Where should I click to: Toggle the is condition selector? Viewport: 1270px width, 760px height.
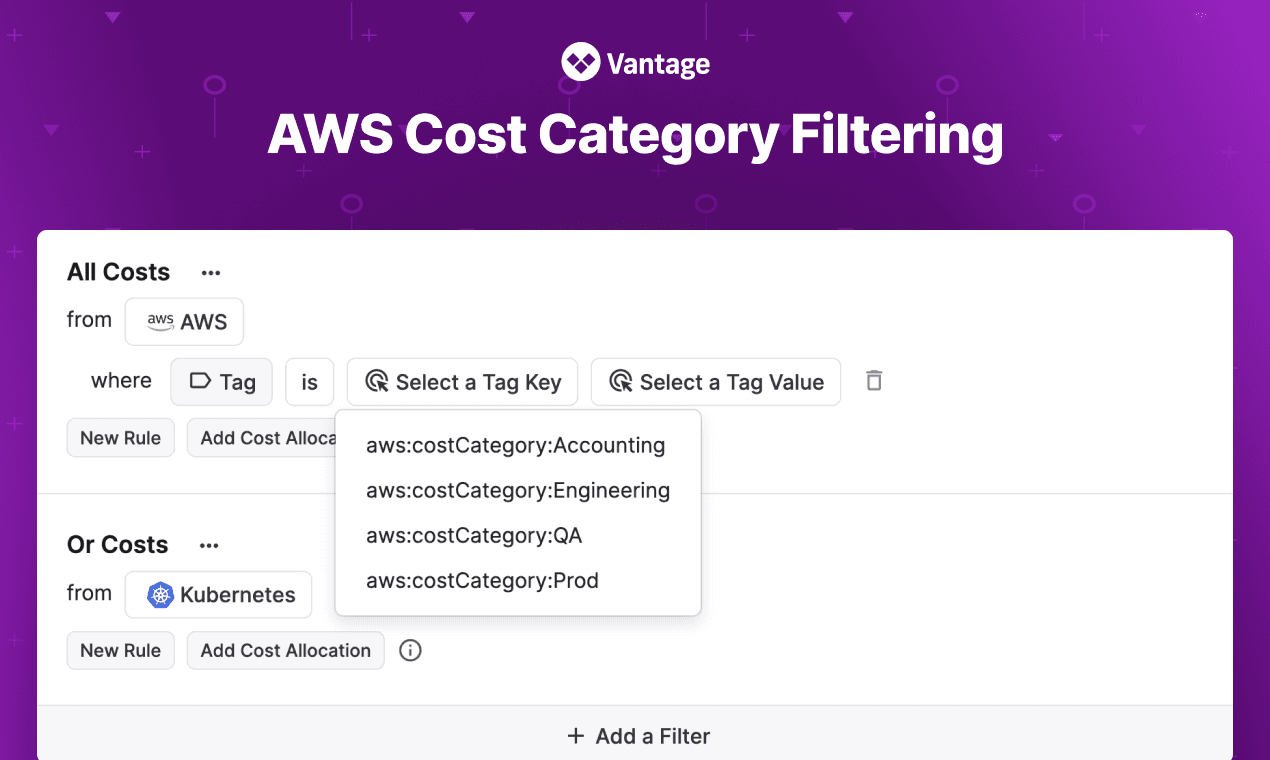(309, 381)
